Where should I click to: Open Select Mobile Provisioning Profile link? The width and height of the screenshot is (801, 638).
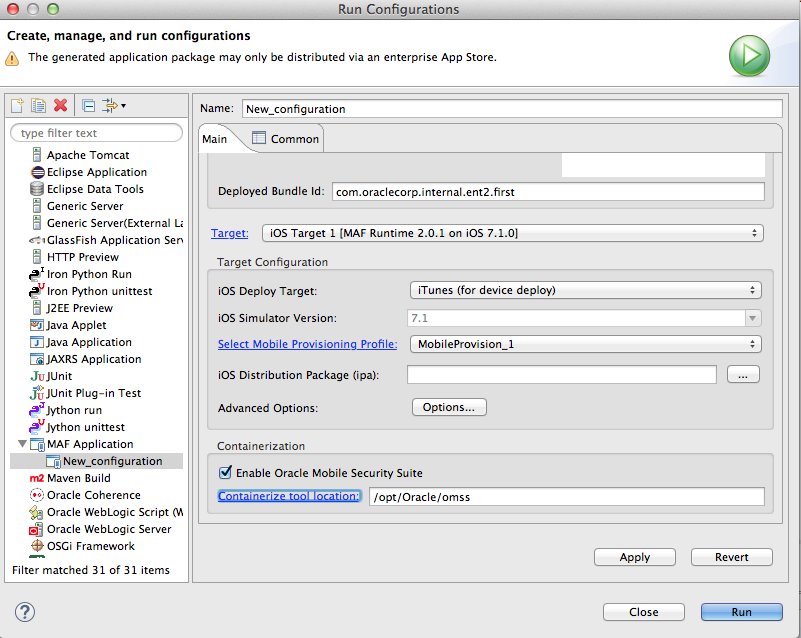pyautogui.click(x=308, y=344)
